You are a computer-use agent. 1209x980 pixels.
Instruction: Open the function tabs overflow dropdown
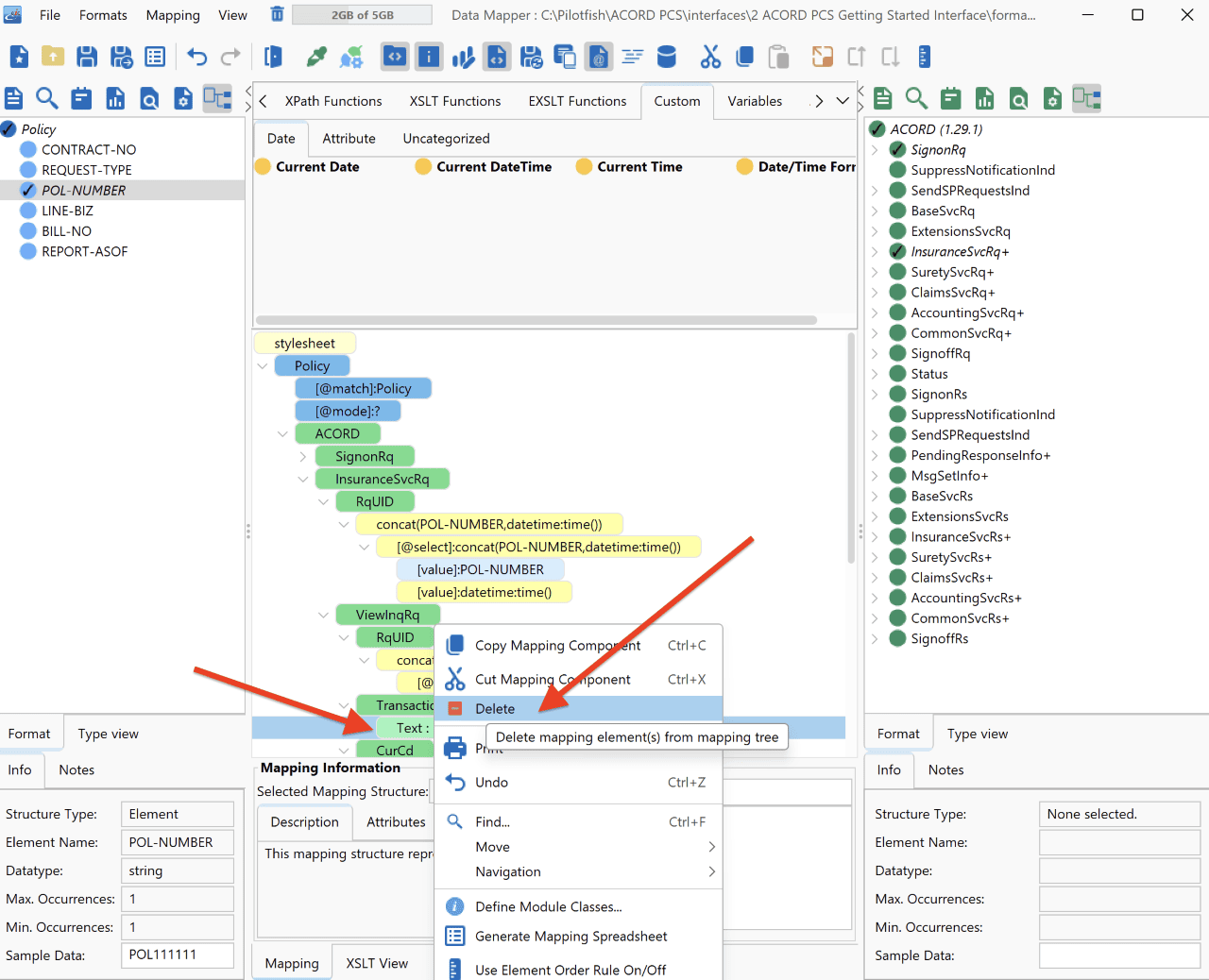(x=843, y=101)
